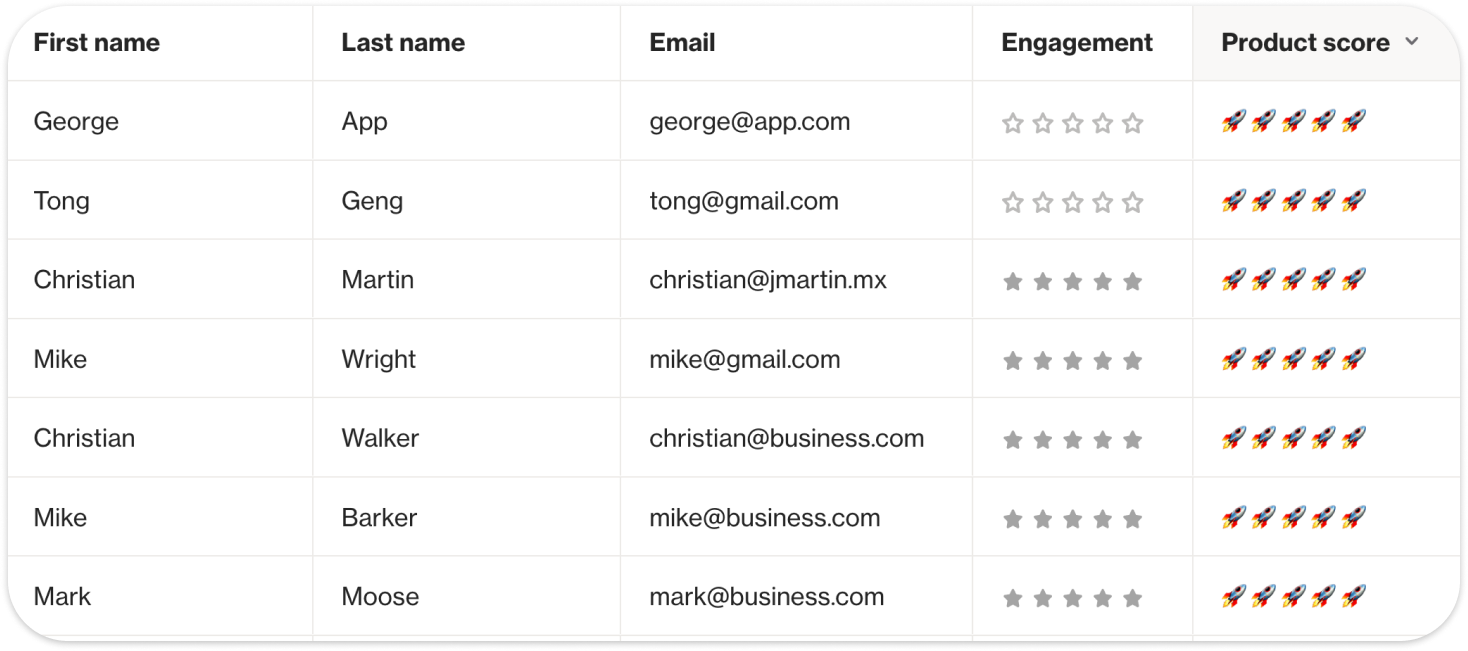The image size is (1468, 651).
Task: Click the third rocket for Christian Walker
Action: click(1293, 438)
